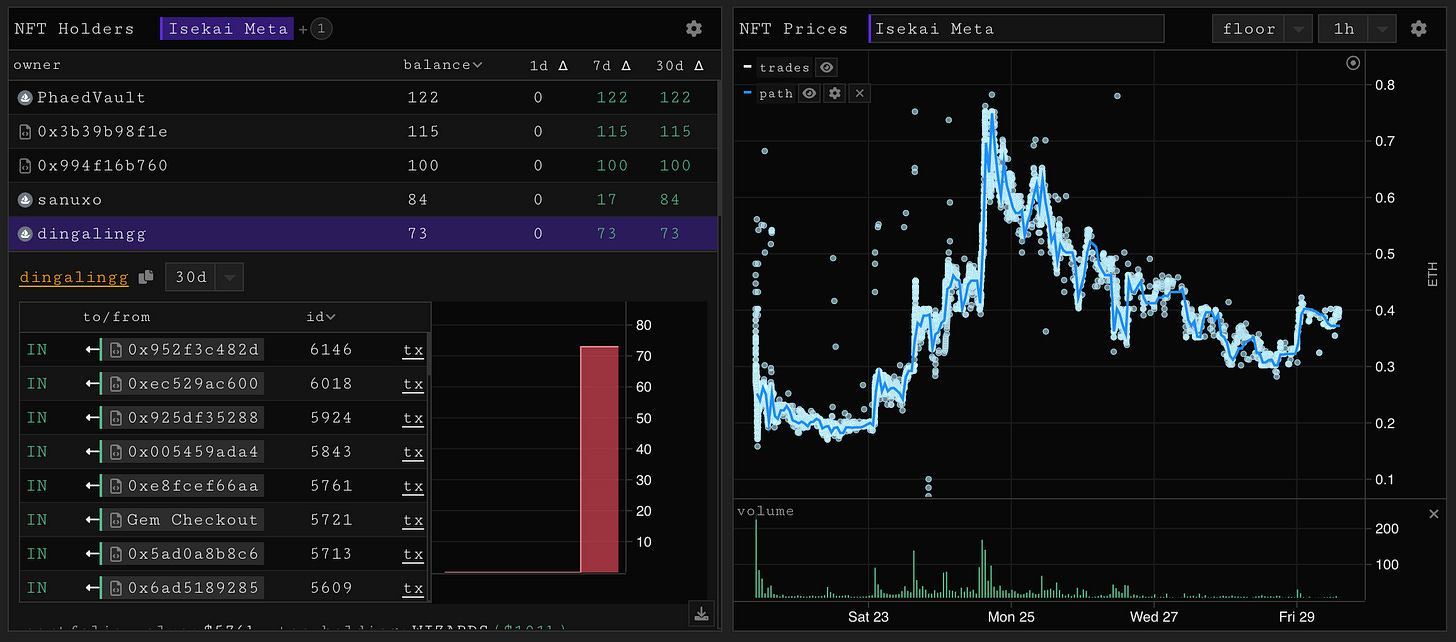
Task: Click the chart reset target icon
Action: (x=1354, y=63)
